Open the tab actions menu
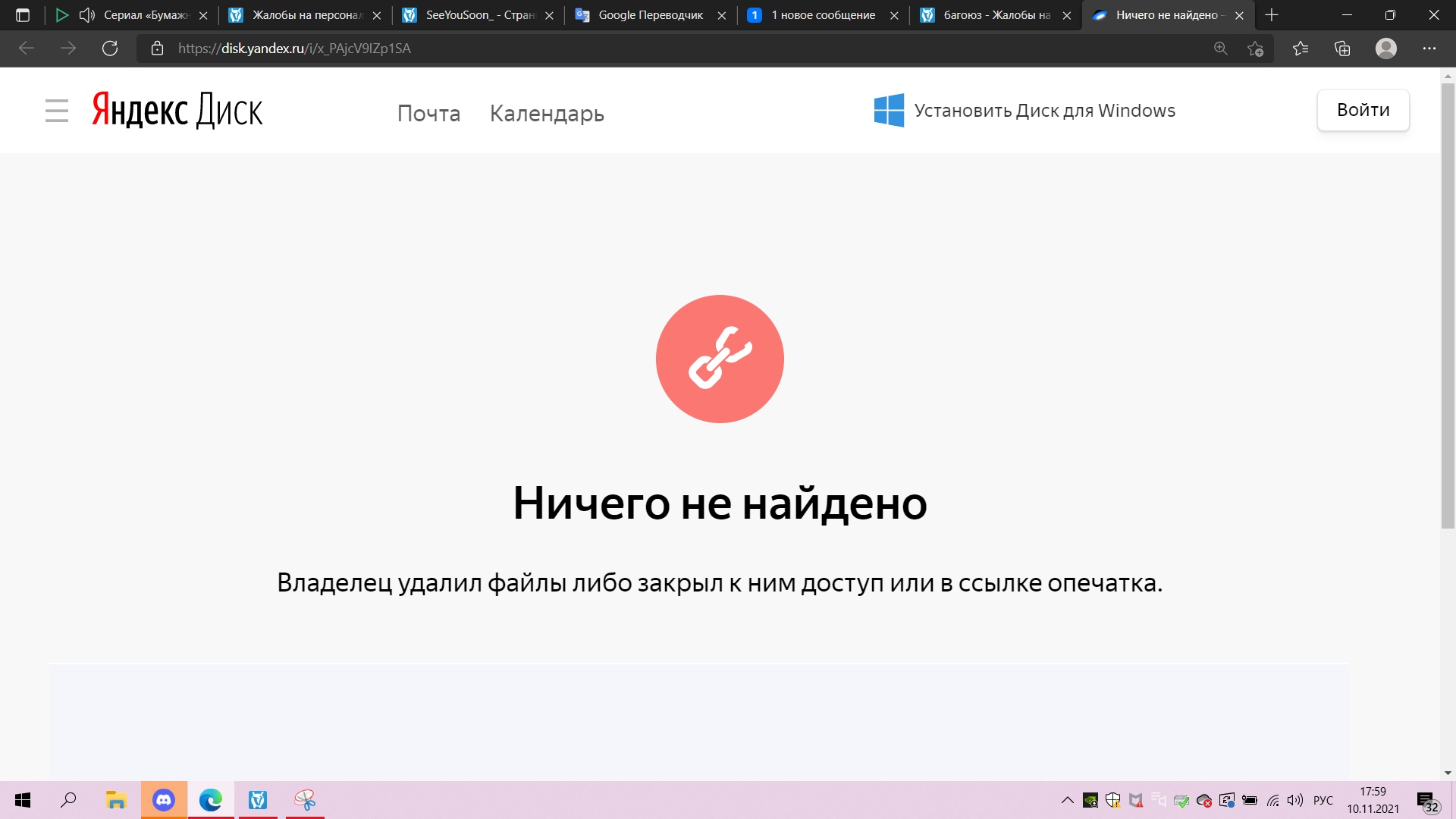 (23, 15)
